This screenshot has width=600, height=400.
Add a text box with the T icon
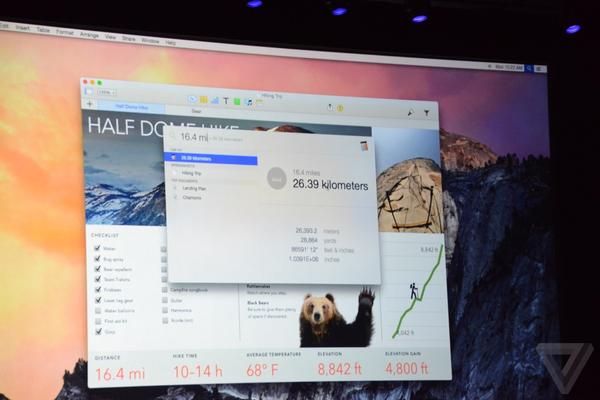pyautogui.click(x=226, y=101)
